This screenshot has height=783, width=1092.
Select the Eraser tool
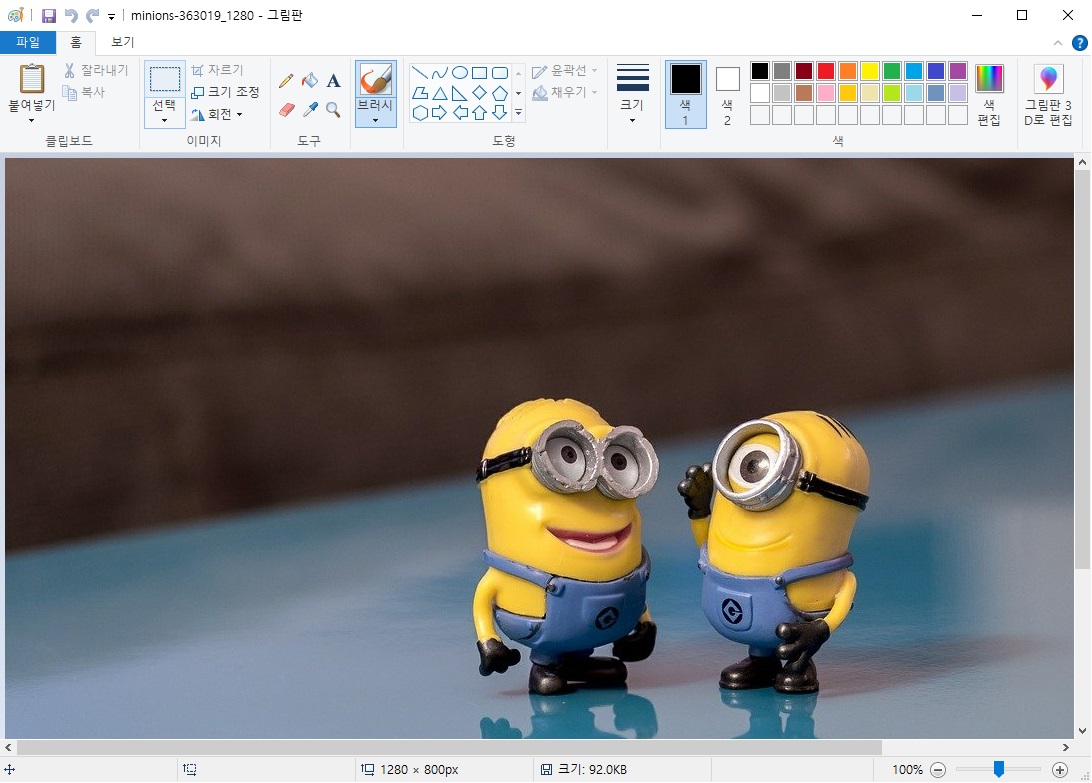286,109
